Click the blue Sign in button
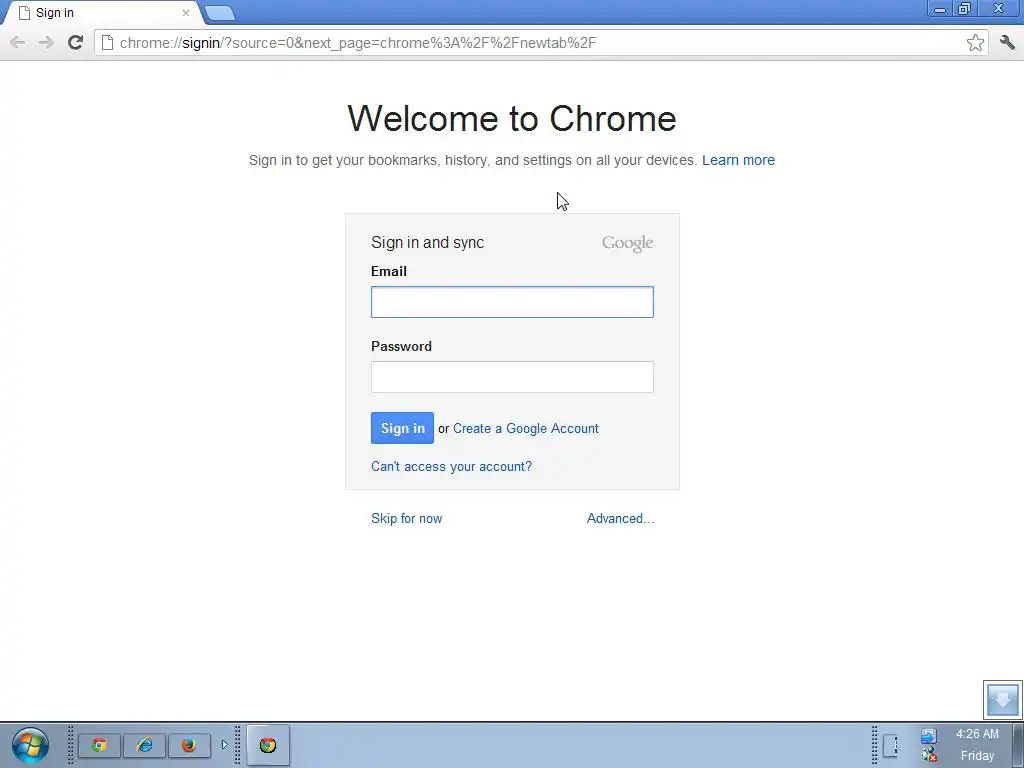 tap(402, 428)
